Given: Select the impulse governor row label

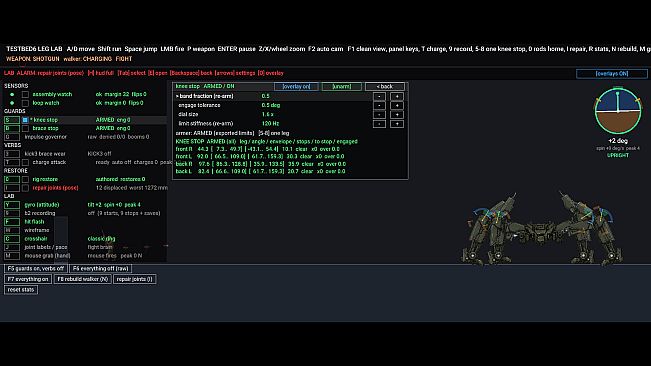Looking at the screenshot, I should point(45,137).
